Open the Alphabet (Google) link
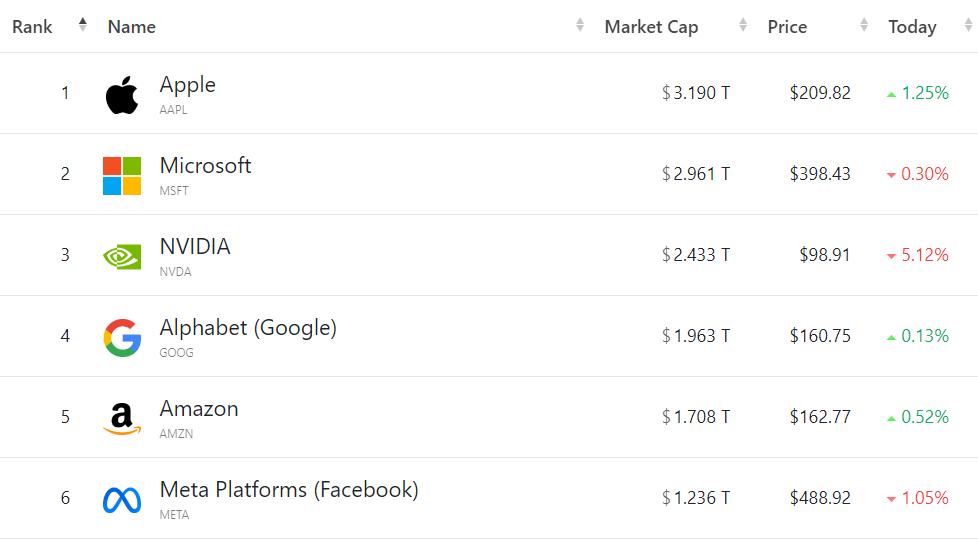Viewport: 978px width, 541px height. point(248,328)
